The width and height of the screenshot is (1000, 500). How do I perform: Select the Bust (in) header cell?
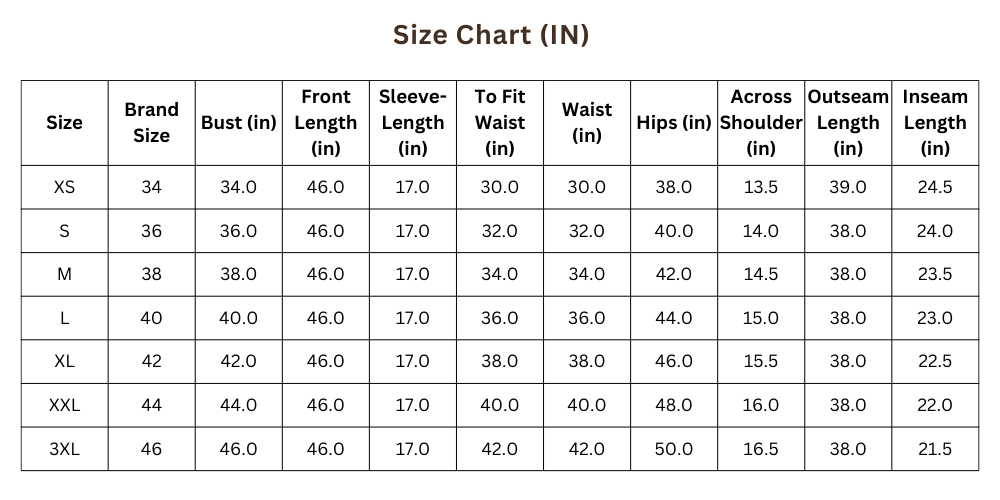point(238,123)
